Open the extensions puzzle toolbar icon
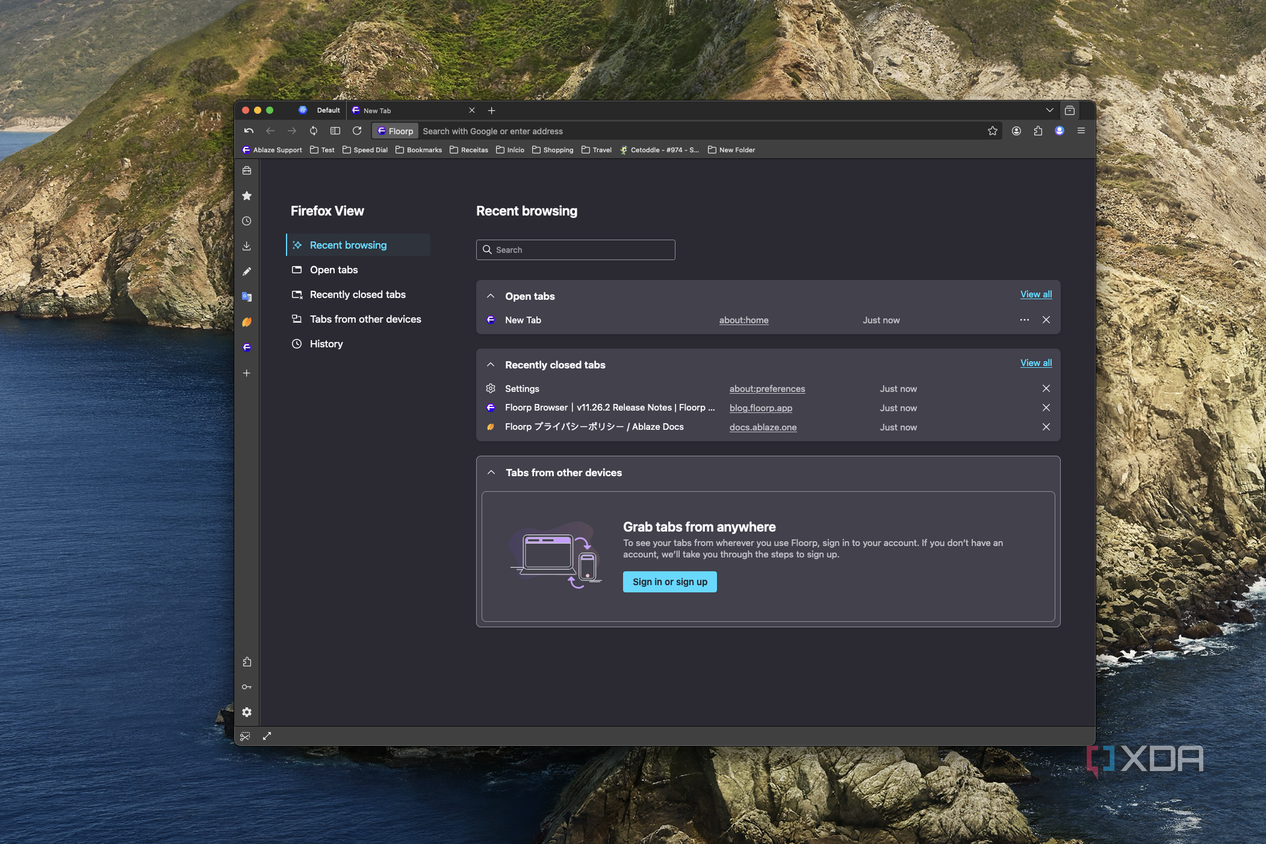Viewport: 1266px width, 844px height. [1038, 131]
